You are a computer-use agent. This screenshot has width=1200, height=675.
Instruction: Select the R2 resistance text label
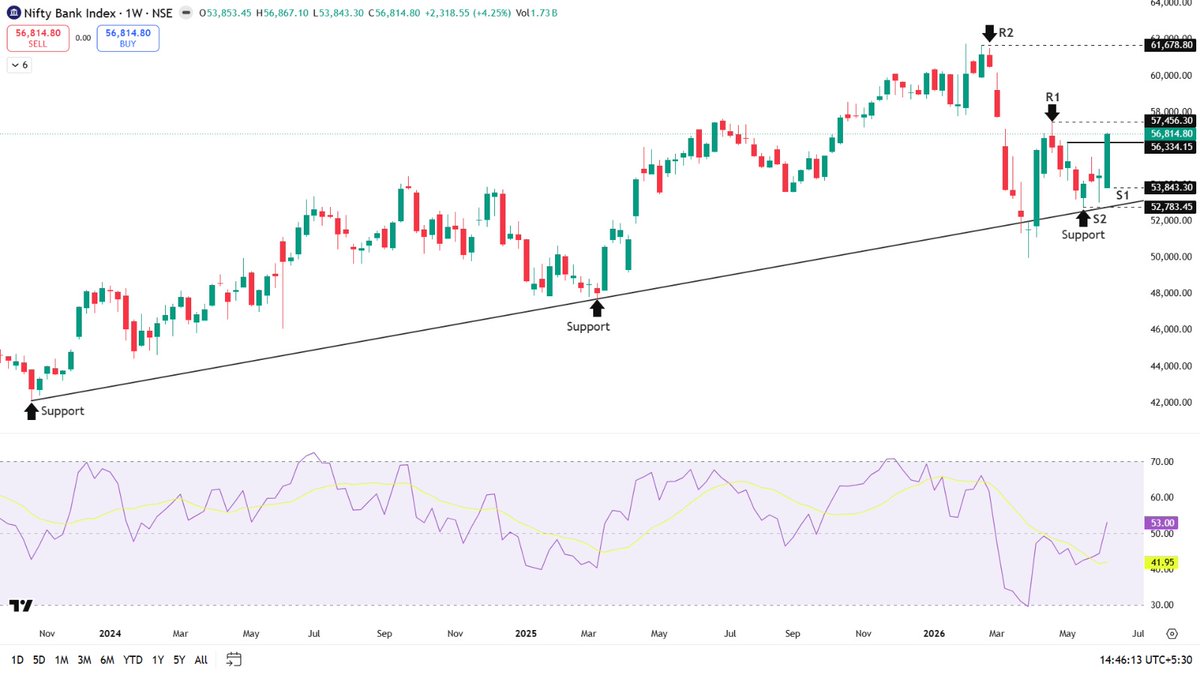coord(1005,33)
